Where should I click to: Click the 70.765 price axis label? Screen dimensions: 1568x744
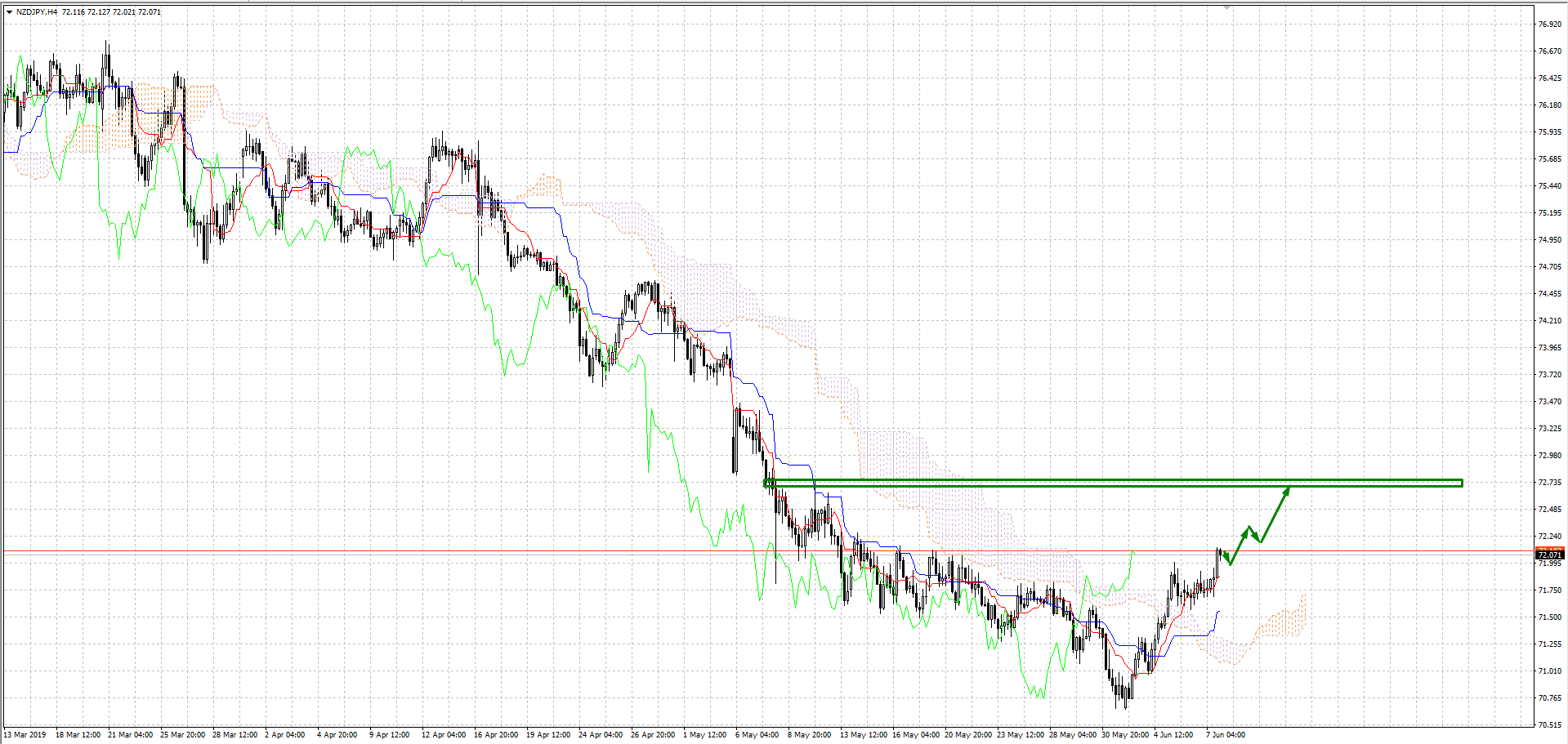pyautogui.click(x=1549, y=698)
